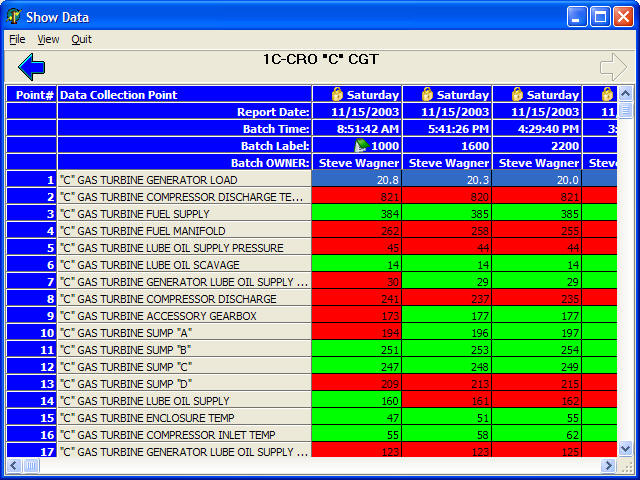This screenshot has height=480, width=640.
Task: Click lock icon on first Saturday column
Action: point(337,95)
